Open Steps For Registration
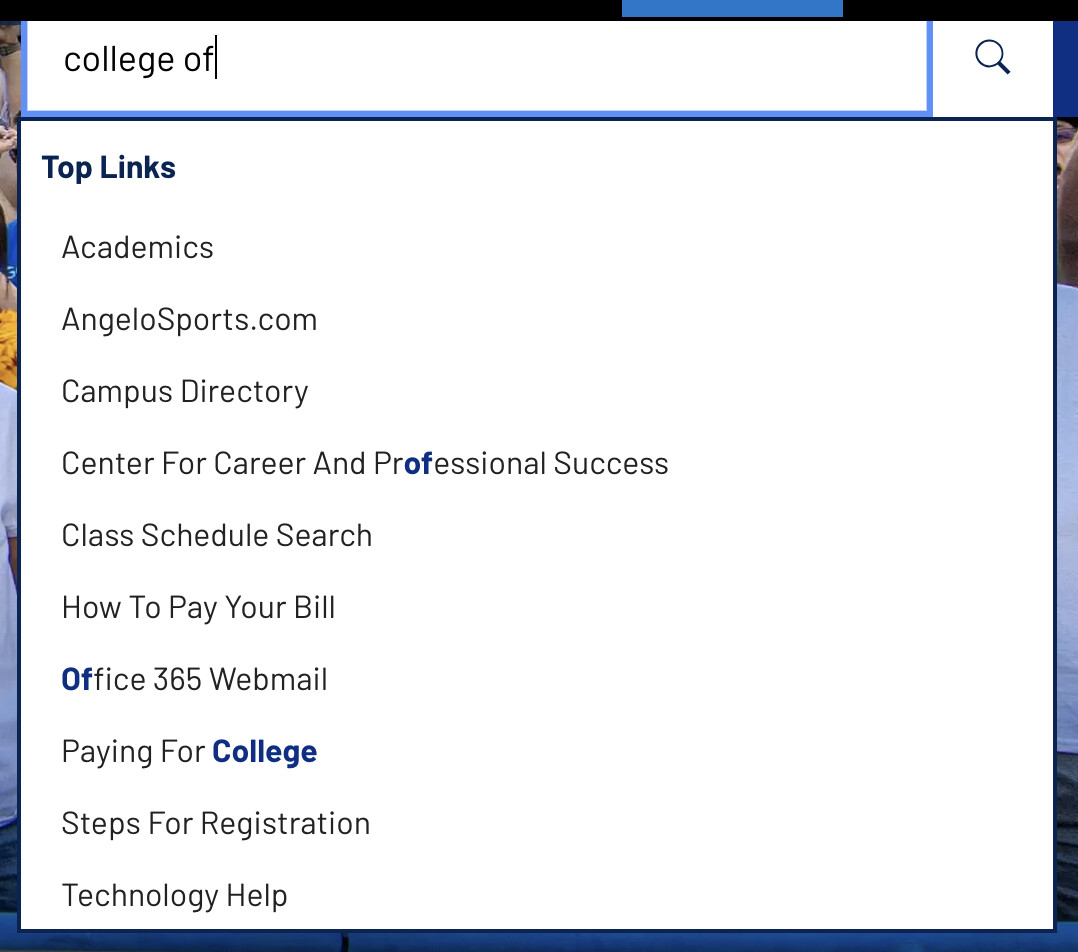The height and width of the screenshot is (952, 1078). [x=215, y=823]
